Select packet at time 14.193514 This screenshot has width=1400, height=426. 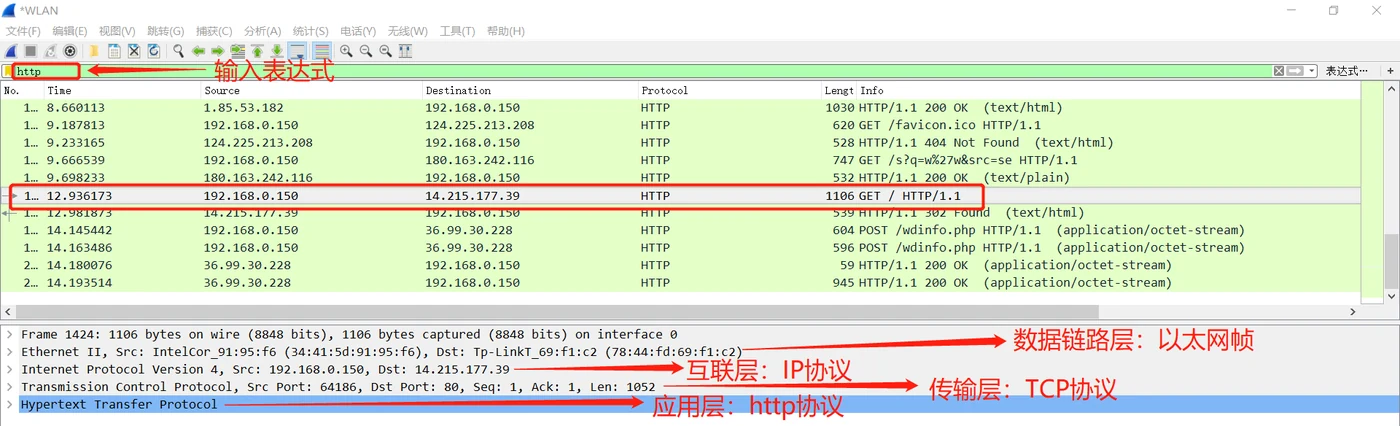click(x=680, y=282)
